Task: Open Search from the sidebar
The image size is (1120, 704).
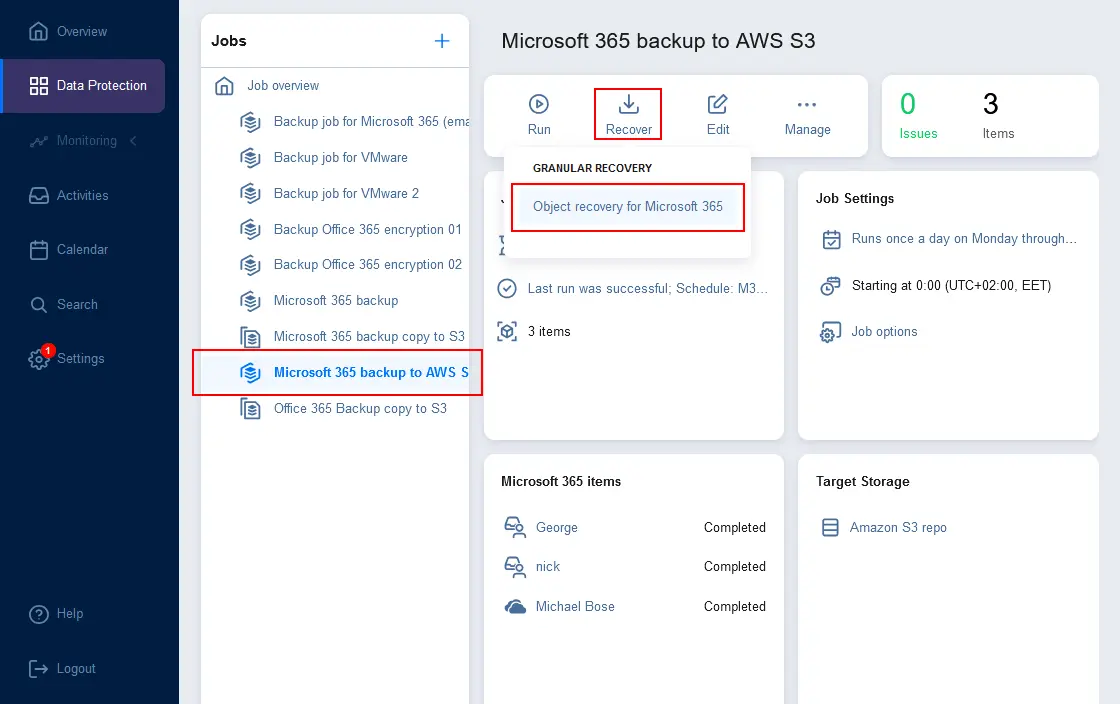Action: point(64,304)
